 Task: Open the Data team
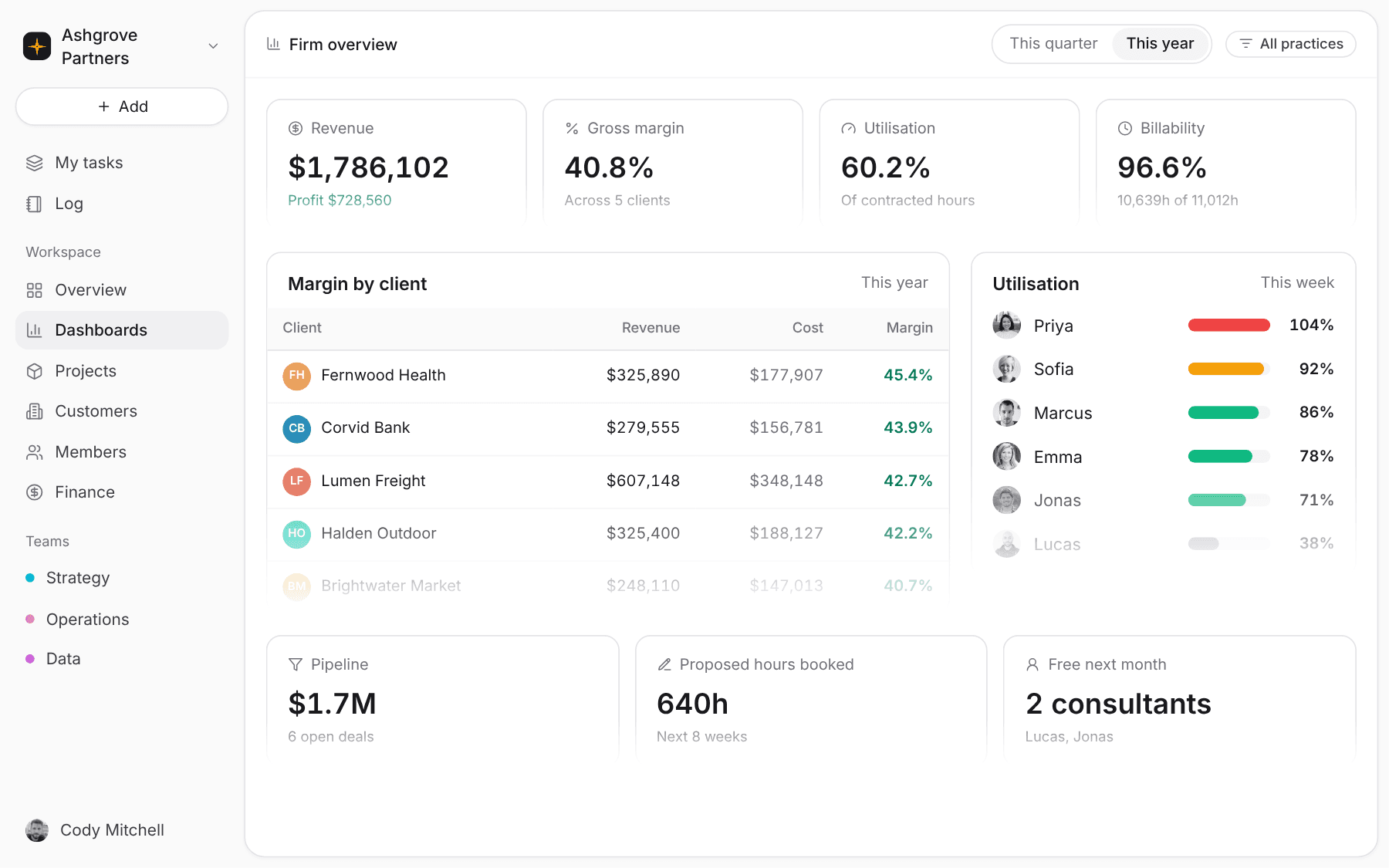[x=63, y=659]
